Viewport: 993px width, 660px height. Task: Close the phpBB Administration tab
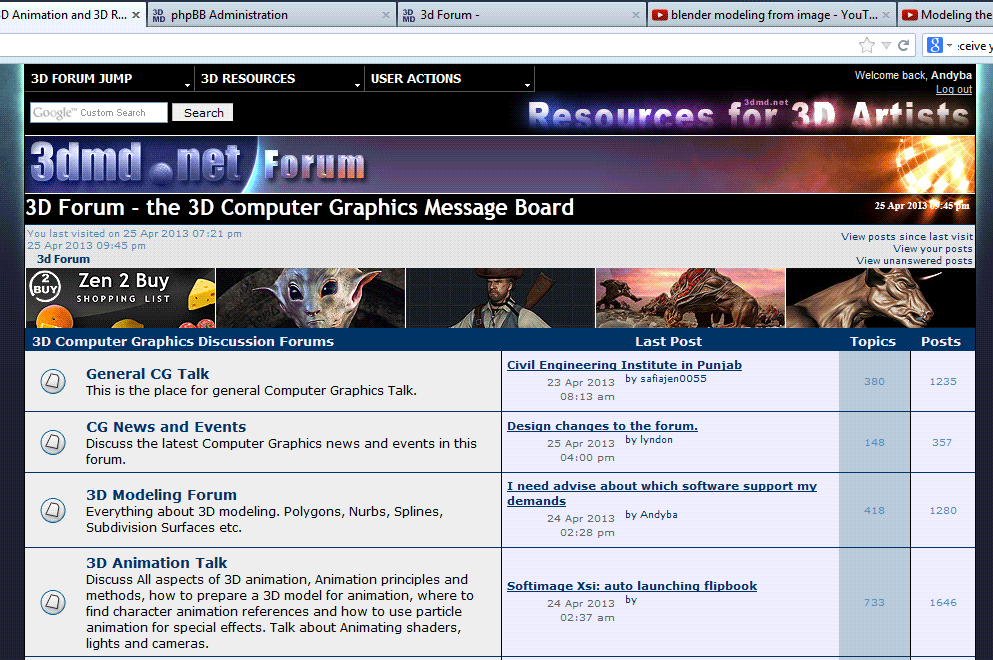pyautogui.click(x=386, y=15)
